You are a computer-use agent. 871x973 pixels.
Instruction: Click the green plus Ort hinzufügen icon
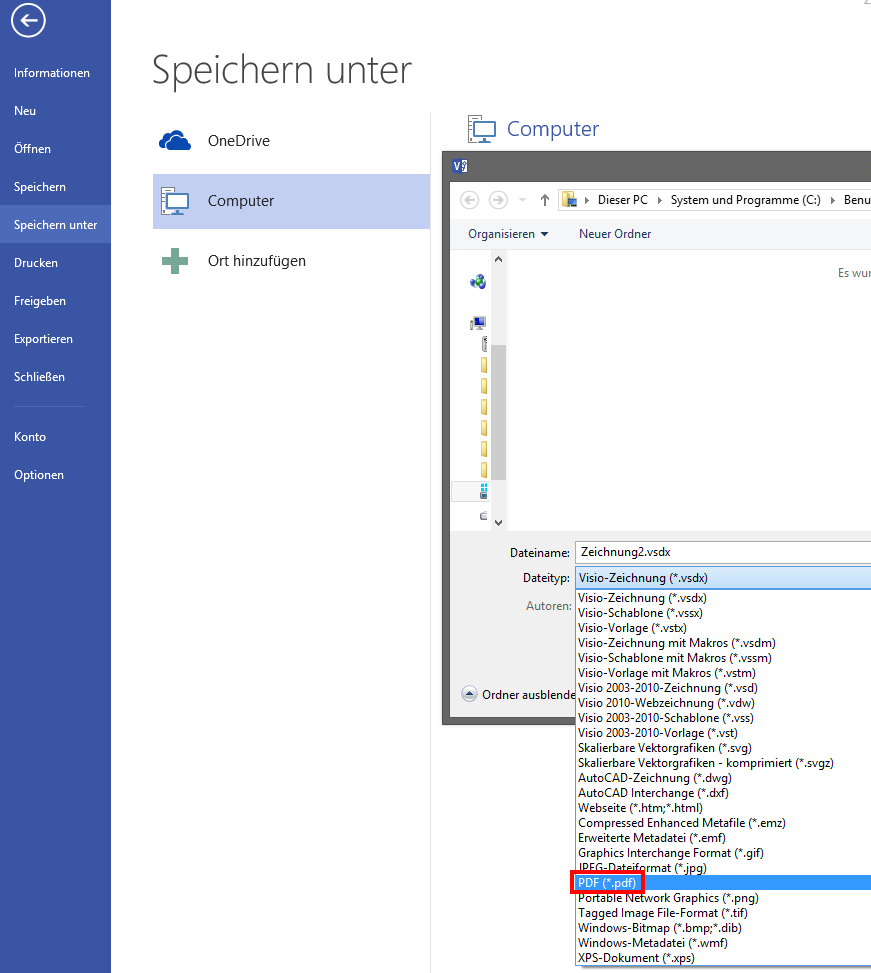tap(175, 261)
